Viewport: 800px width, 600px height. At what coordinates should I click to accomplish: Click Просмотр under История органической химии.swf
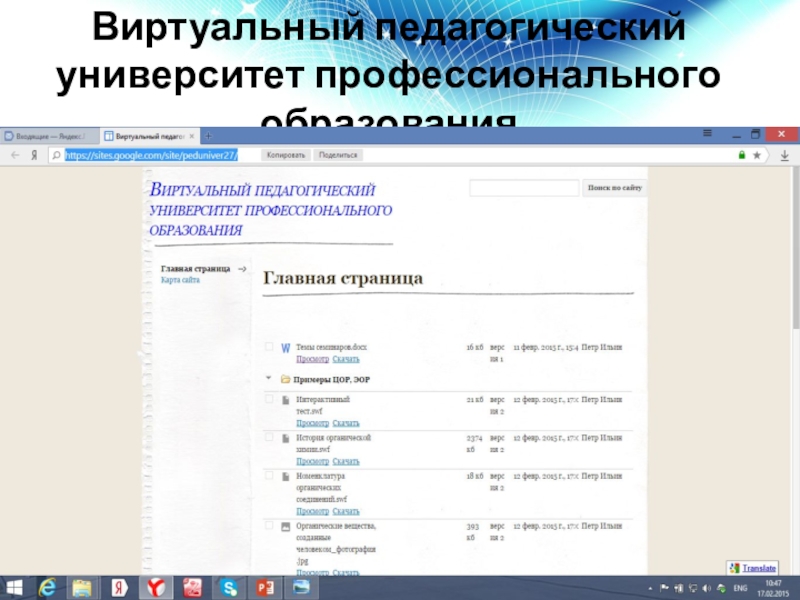[x=312, y=461]
